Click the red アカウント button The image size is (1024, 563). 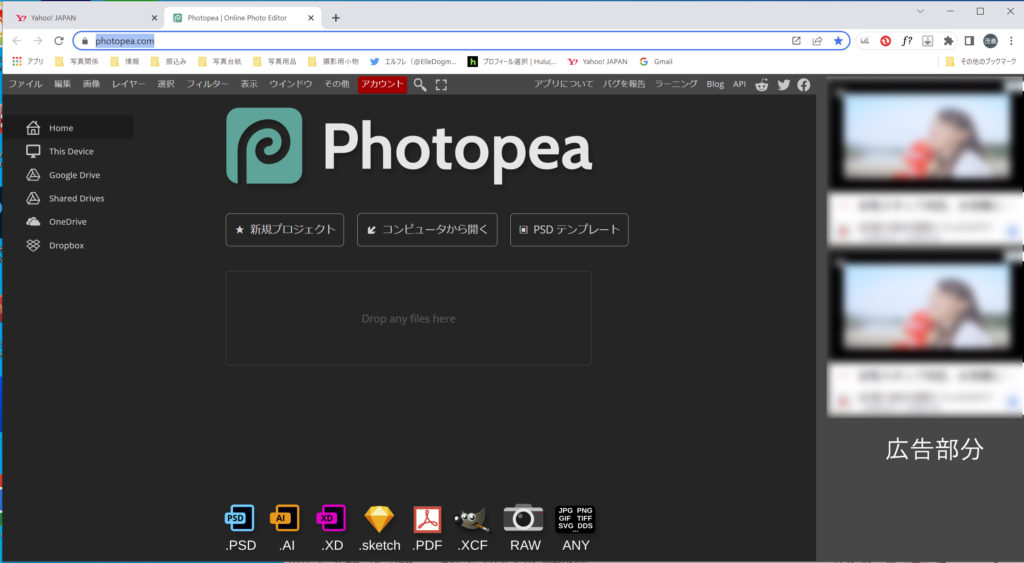[x=382, y=84]
